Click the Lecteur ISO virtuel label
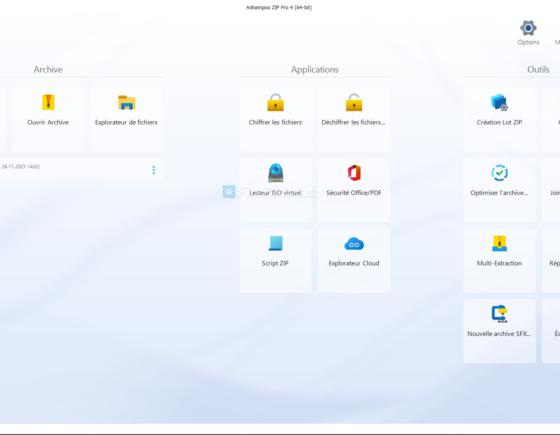 tap(275, 192)
